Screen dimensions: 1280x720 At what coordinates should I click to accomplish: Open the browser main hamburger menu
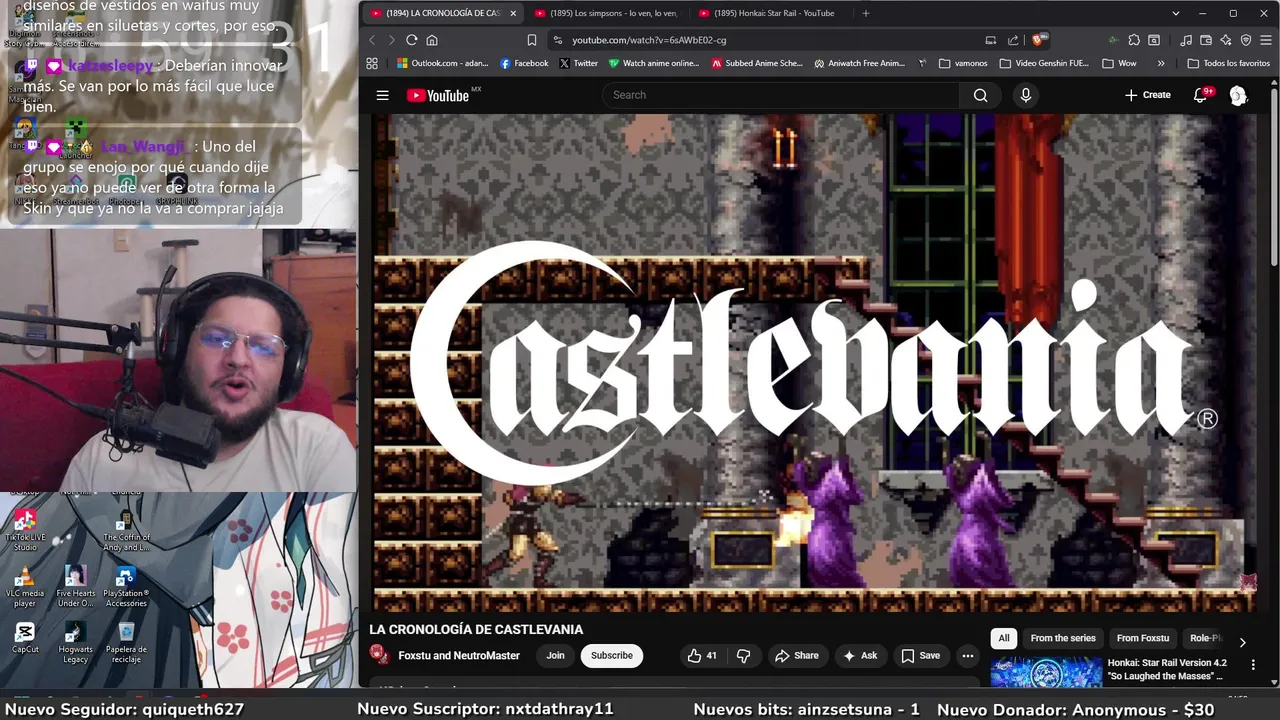coord(1266,40)
